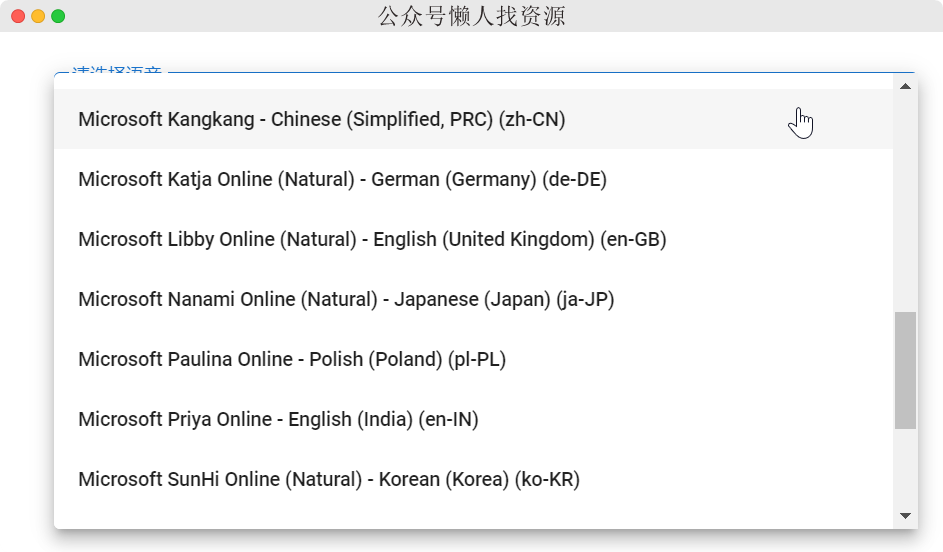
Task: Select Microsoft Kangkang Chinese (zh-CN) voice
Action: pyautogui.click(x=473, y=119)
